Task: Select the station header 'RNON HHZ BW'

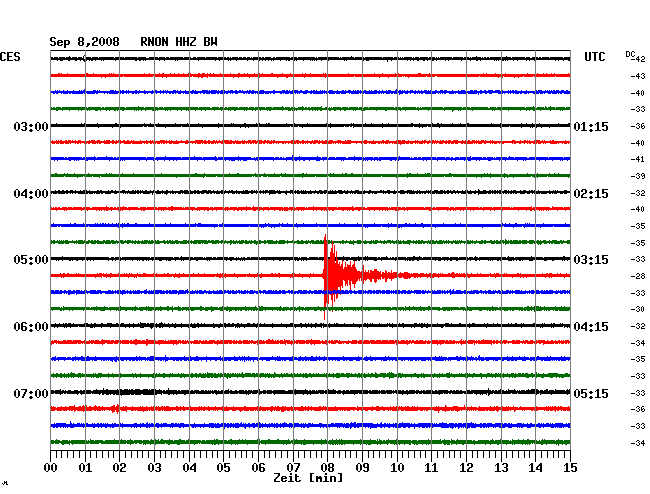Action: pyautogui.click(x=179, y=42)
